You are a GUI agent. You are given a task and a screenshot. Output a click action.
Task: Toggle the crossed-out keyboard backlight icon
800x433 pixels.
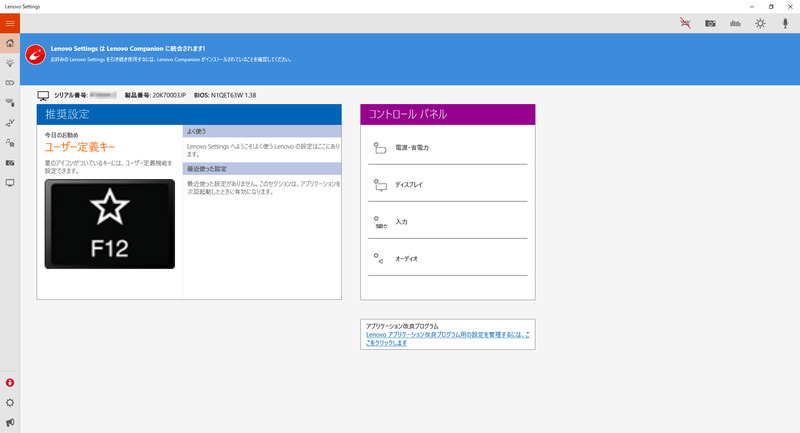(x=685, y=23)
